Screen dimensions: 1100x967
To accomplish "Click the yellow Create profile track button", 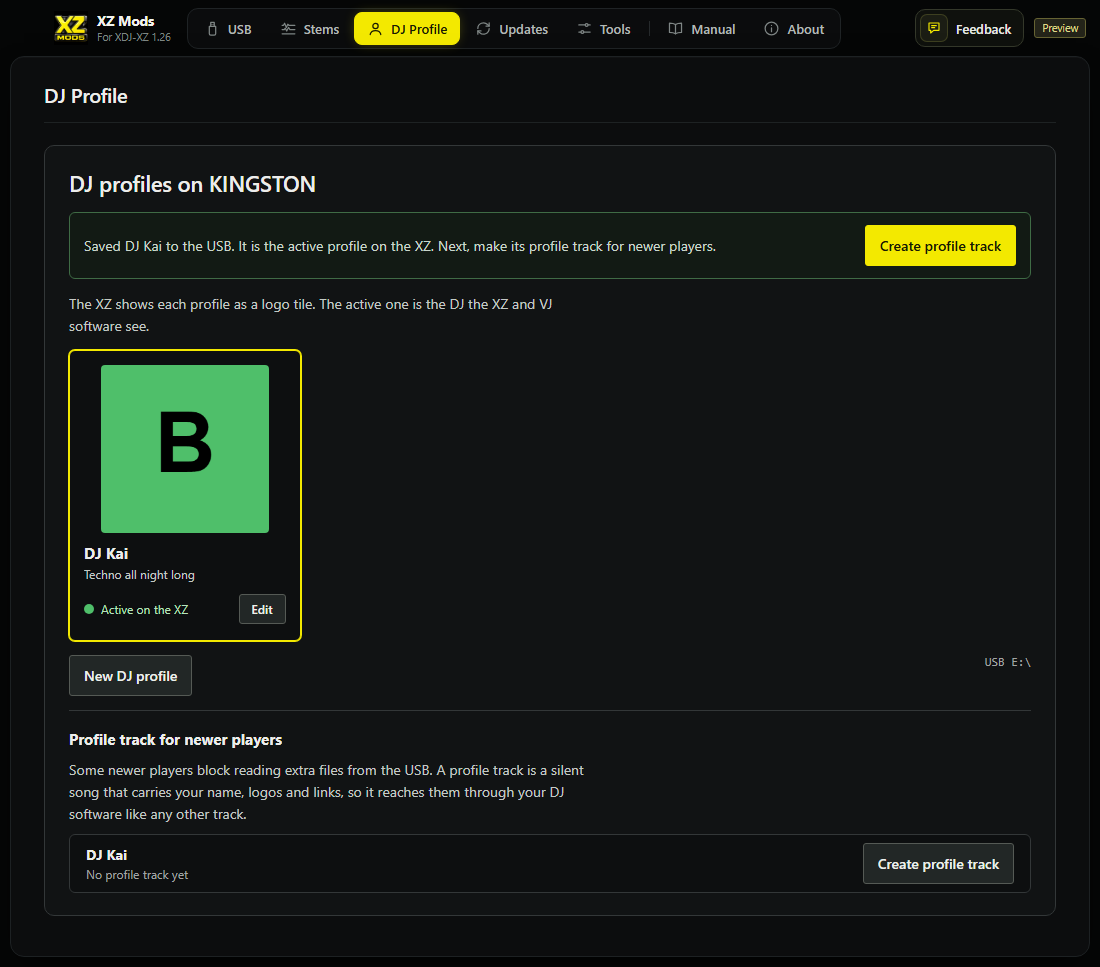I will coord(940,246).
